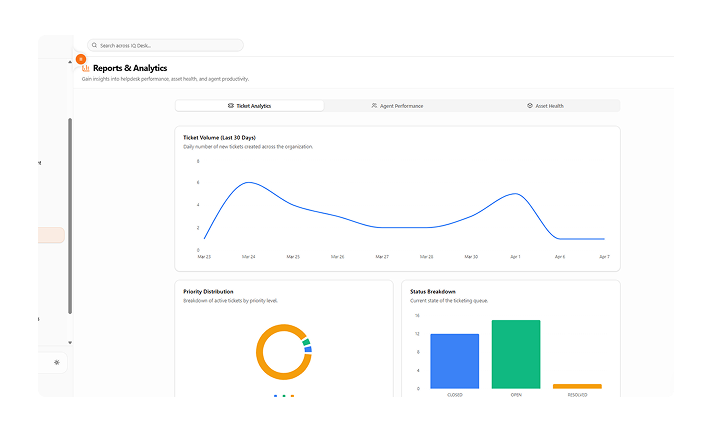Click the Apr 7 x-axis label

tap(604, 257)
